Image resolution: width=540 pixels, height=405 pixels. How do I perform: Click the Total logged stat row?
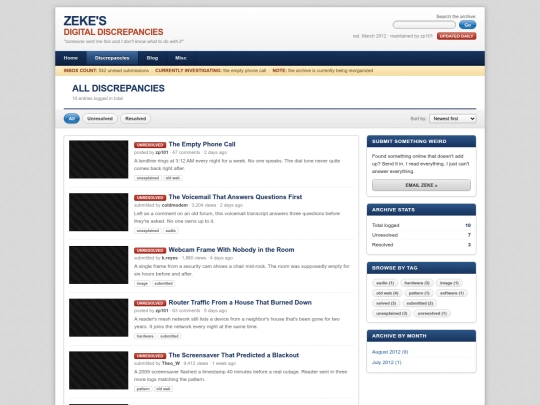click(x=421, y=225)
